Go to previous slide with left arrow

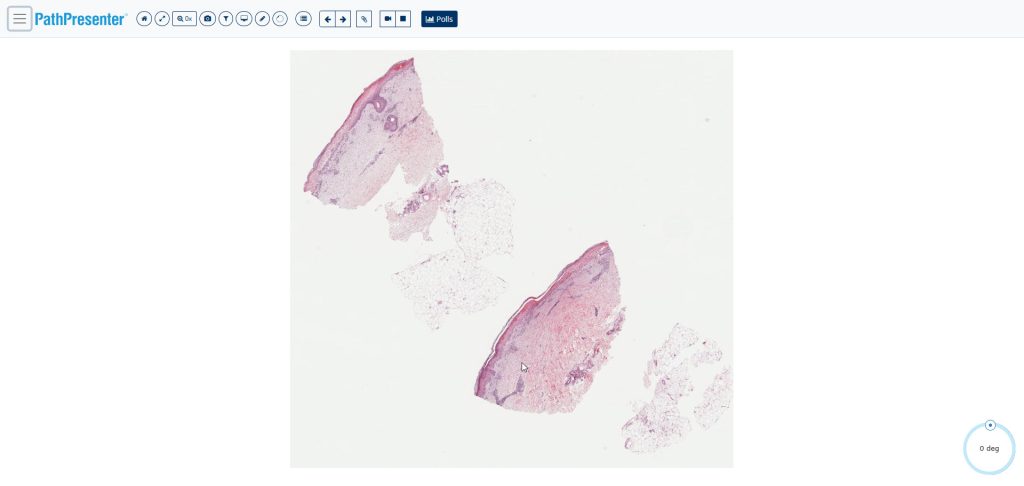[x=327, y=19]
